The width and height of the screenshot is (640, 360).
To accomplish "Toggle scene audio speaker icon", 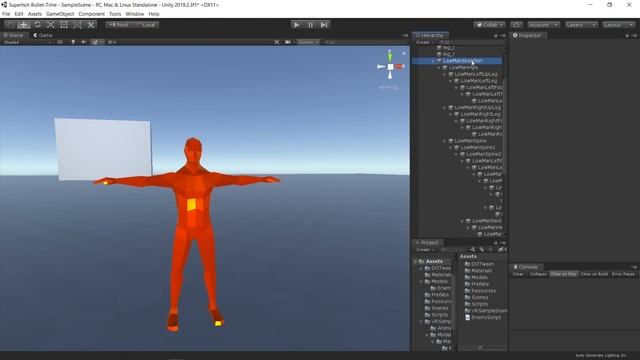I will [x=83, y=42].
